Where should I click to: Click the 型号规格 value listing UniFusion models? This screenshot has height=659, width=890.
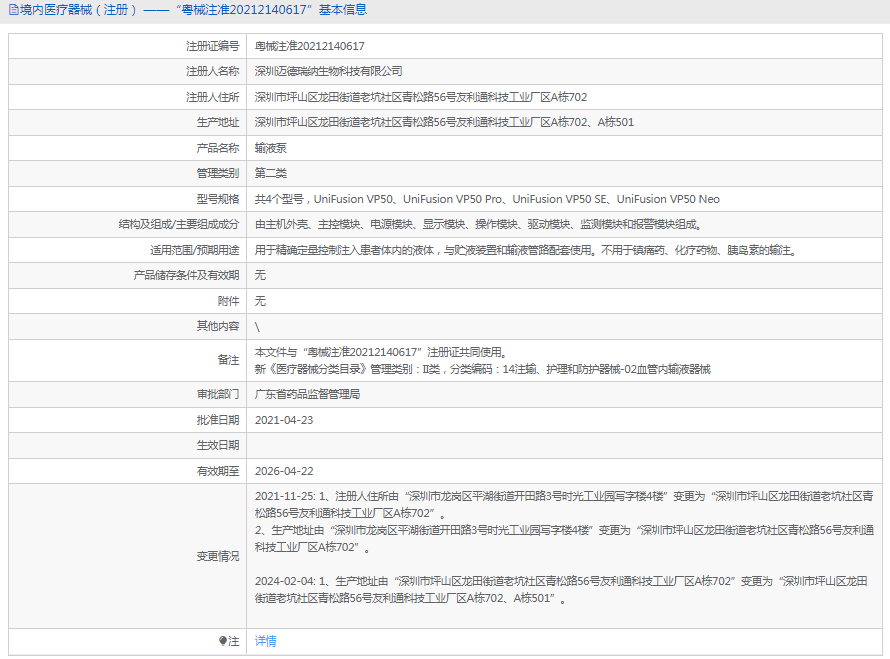coord(486,199)
